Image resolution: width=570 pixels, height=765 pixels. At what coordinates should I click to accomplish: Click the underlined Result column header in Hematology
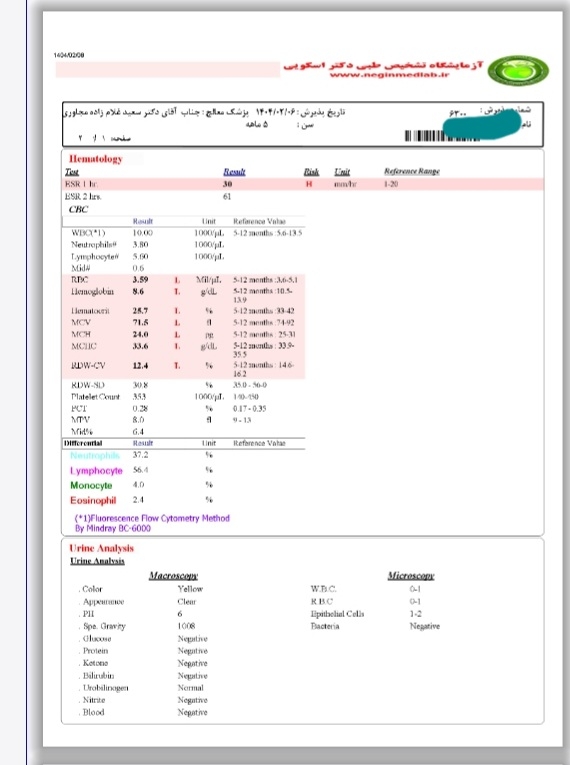pos(234,172)
